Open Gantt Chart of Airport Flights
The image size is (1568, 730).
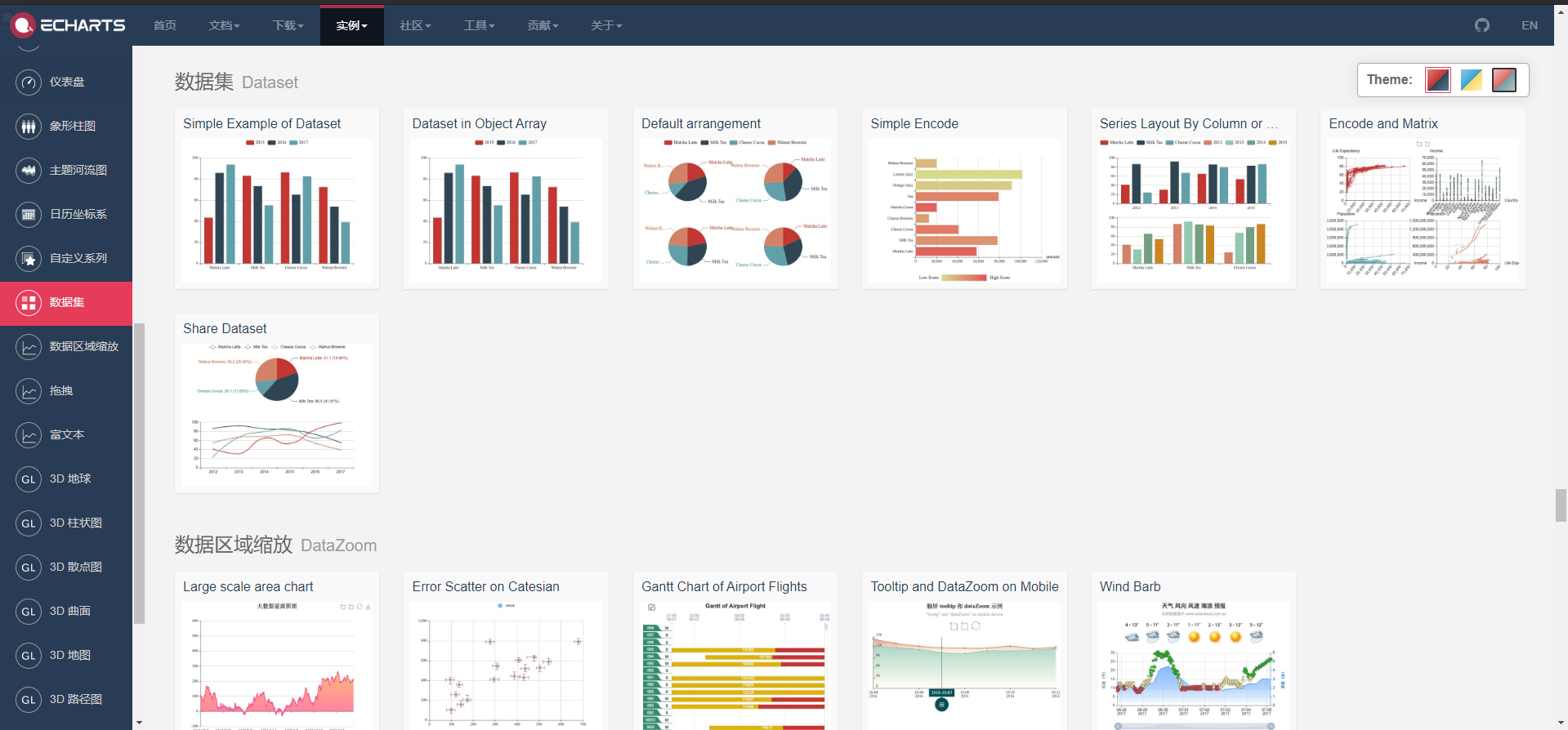pyautogui.click(x=735, y=651)
